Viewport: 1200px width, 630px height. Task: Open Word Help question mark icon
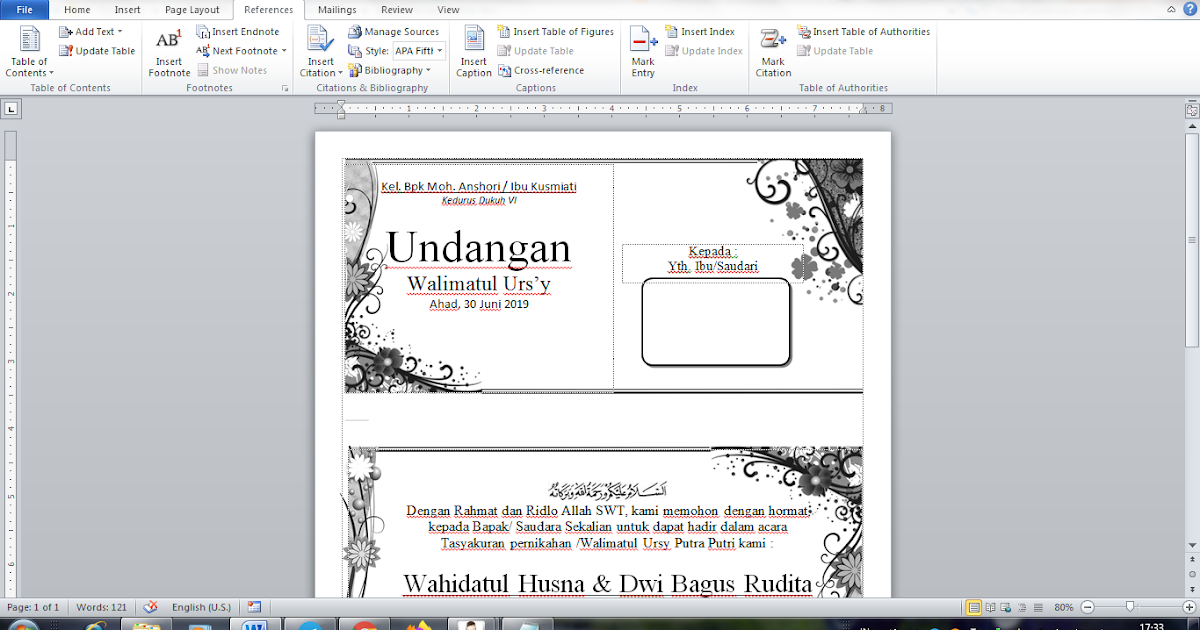pos(1189,9)
